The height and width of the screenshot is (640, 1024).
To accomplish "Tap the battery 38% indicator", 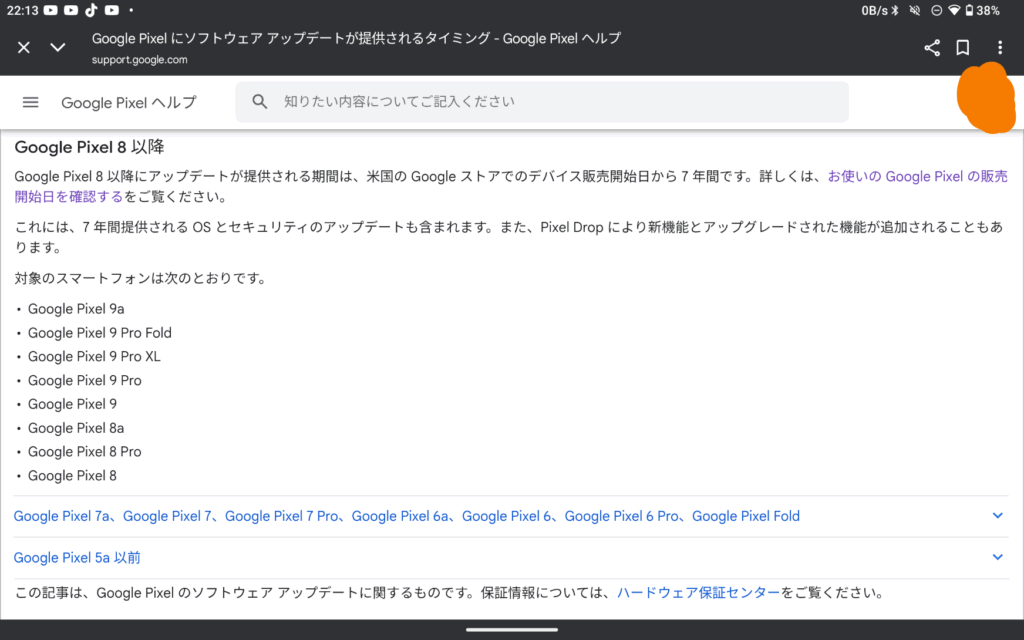I will tap(982, 10).
